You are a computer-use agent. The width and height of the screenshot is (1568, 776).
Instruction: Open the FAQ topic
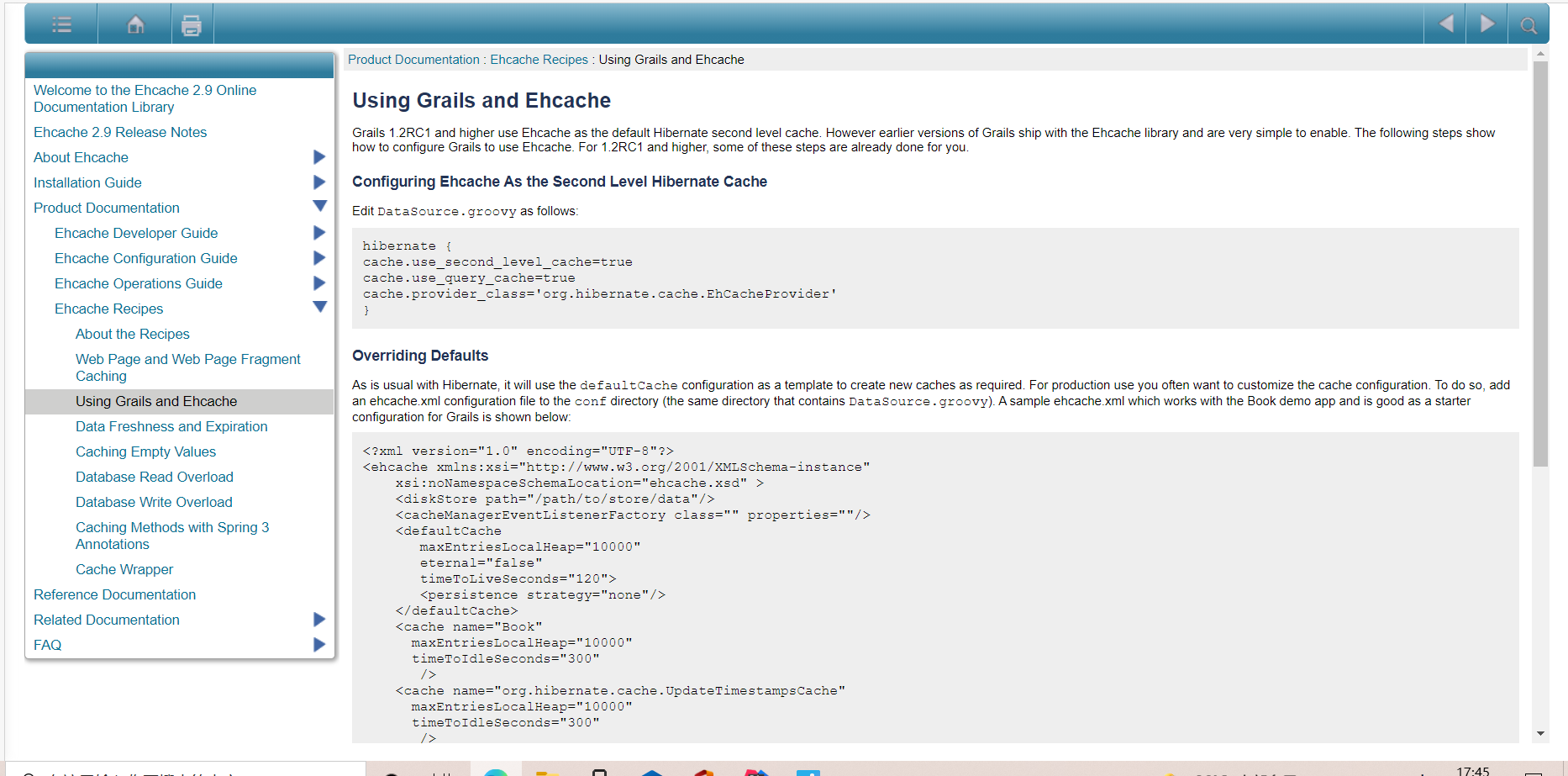[47, 645]
